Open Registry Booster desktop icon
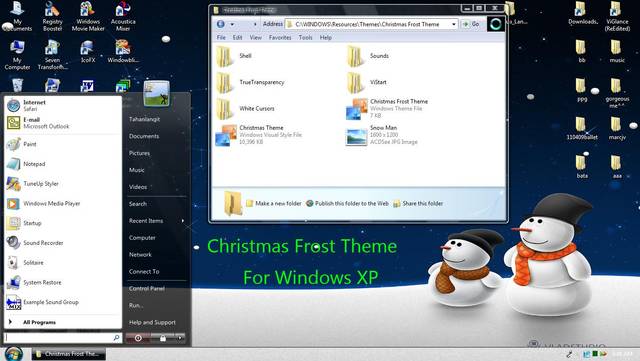Image resolution: width=640 pixels, height=361 pixels. pyautogui.click(x=52, y=17)
